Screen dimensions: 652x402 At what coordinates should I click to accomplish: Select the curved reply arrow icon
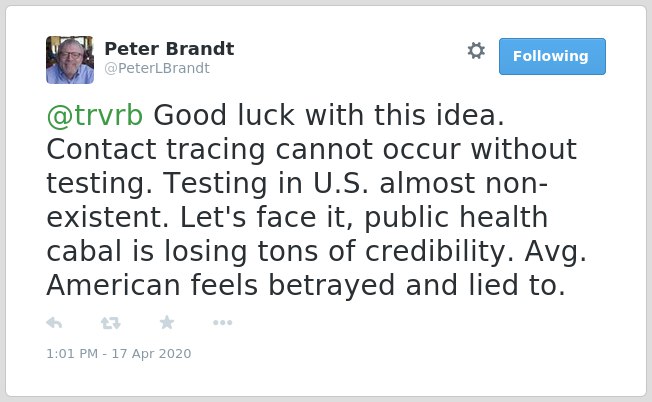(54, 323)
